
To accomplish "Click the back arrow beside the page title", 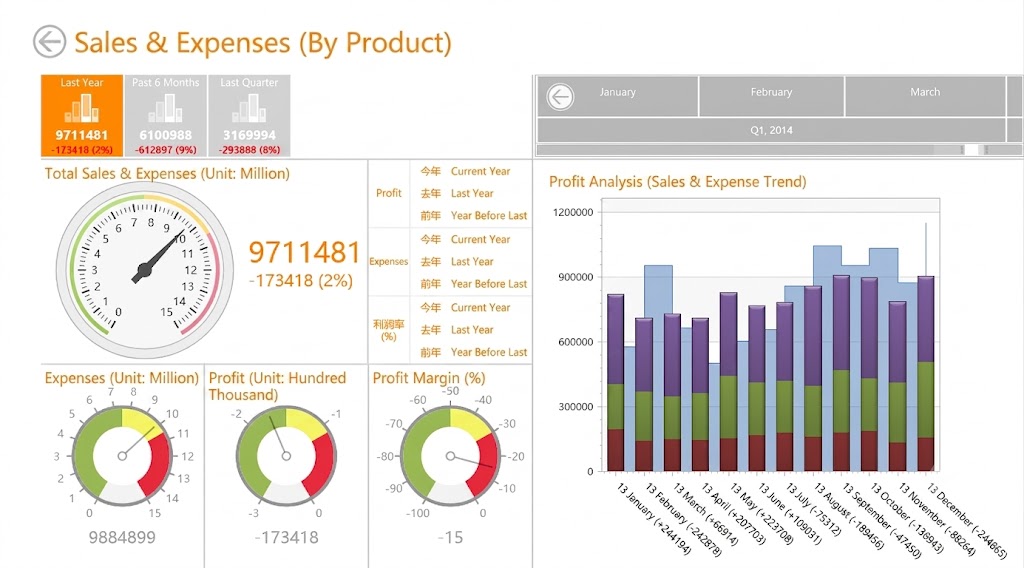I will (x=50, y=42).
